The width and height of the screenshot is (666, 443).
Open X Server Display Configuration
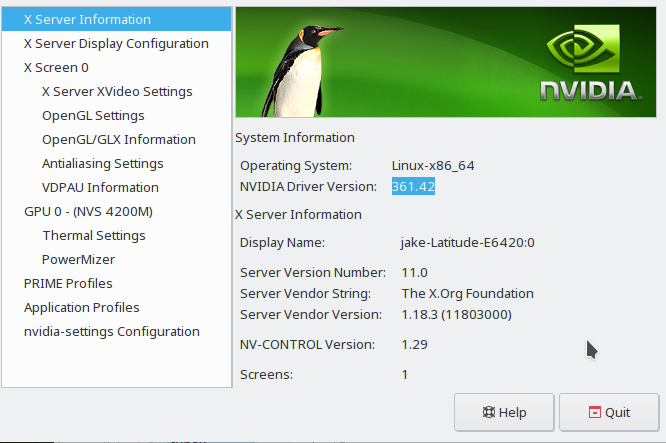[x=116, y=44]
